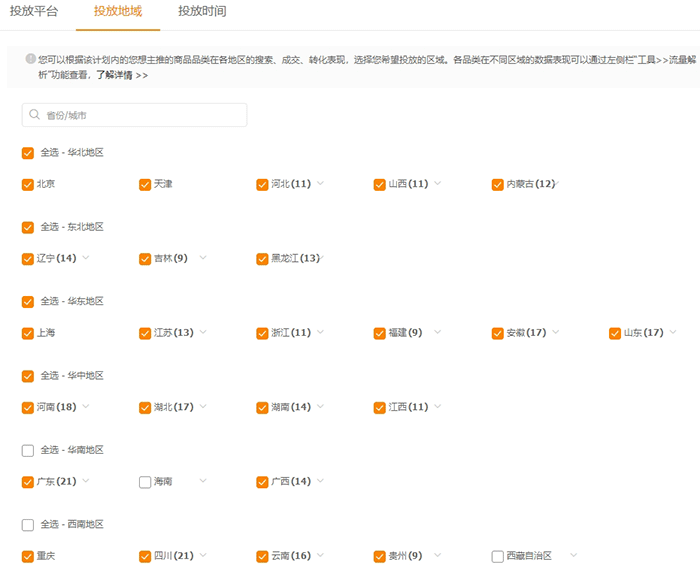Deselect all 华北地区 provinces

tap(28, 153)
